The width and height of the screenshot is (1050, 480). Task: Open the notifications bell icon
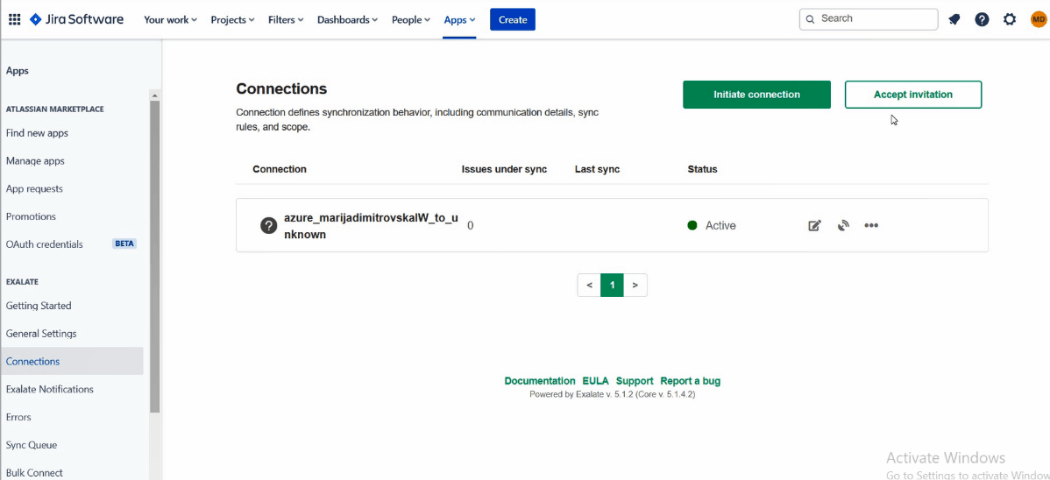[954, 19]
